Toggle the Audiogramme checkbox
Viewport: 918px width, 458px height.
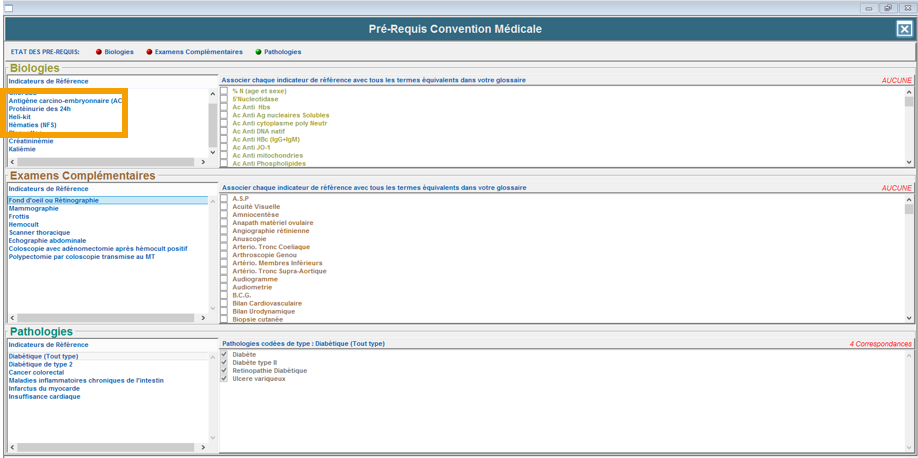click(x=224, y=279)
